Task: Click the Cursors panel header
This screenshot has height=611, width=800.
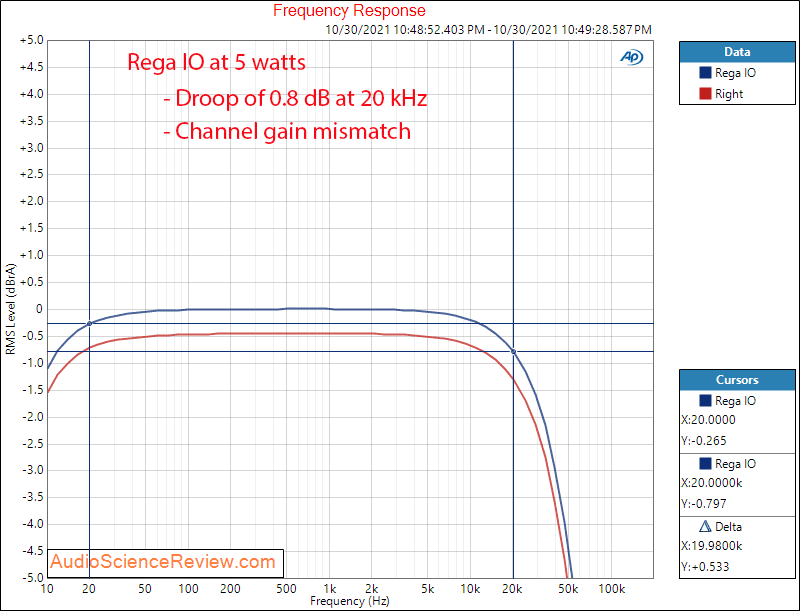Action: [x=737, y=380]
